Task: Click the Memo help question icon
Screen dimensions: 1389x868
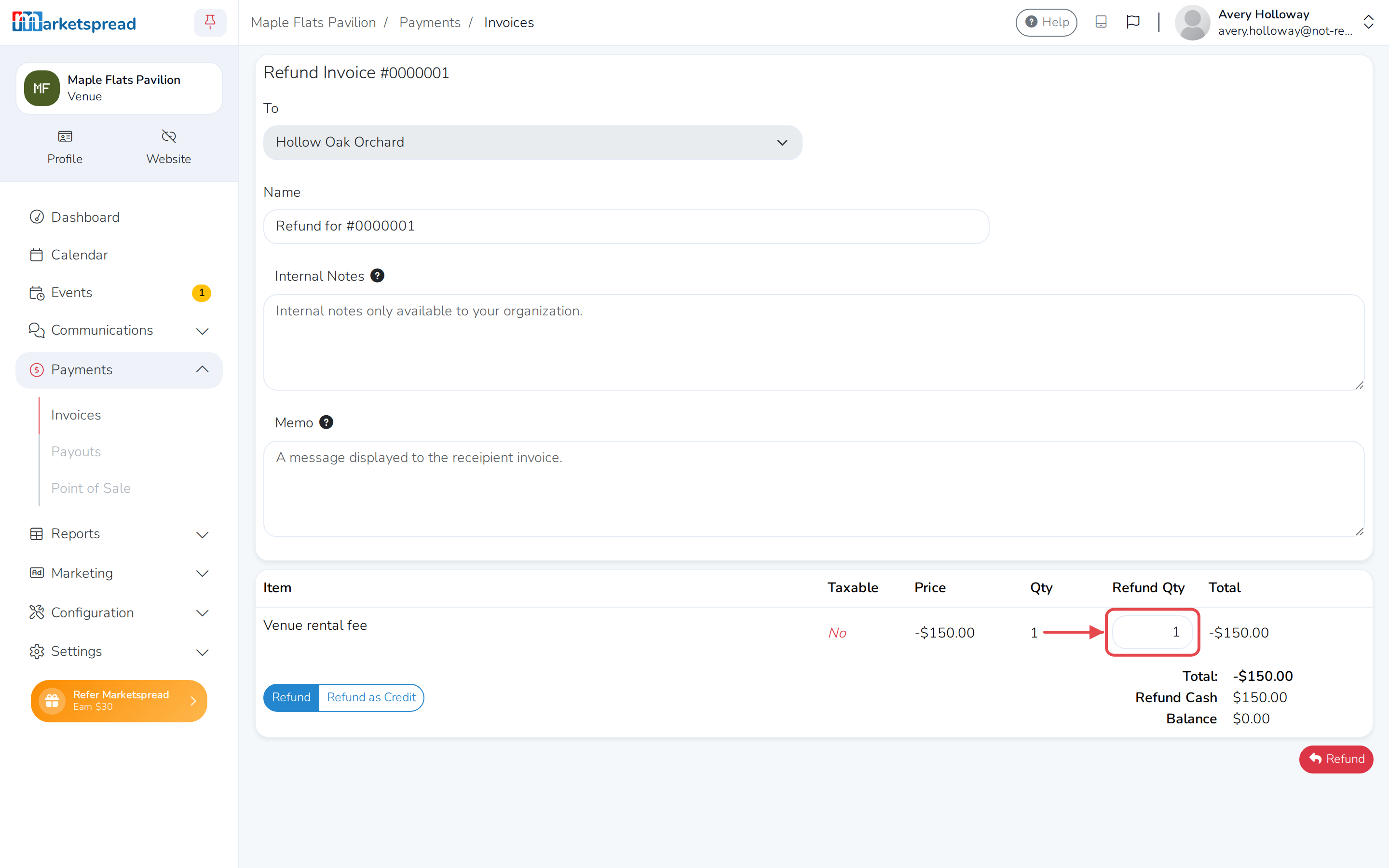Action: click(x=326, y=422)
